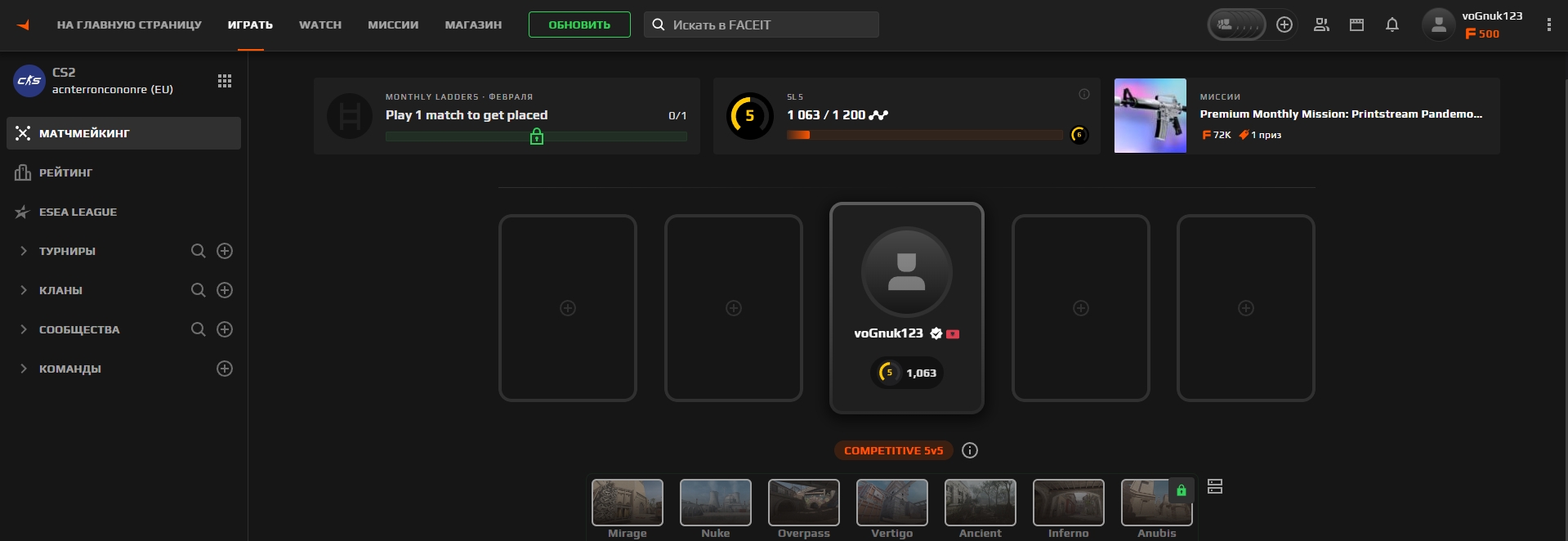Create a clan with plus icon
Image resolution: width=1568 pixels, height=541 pixels.
225,290
